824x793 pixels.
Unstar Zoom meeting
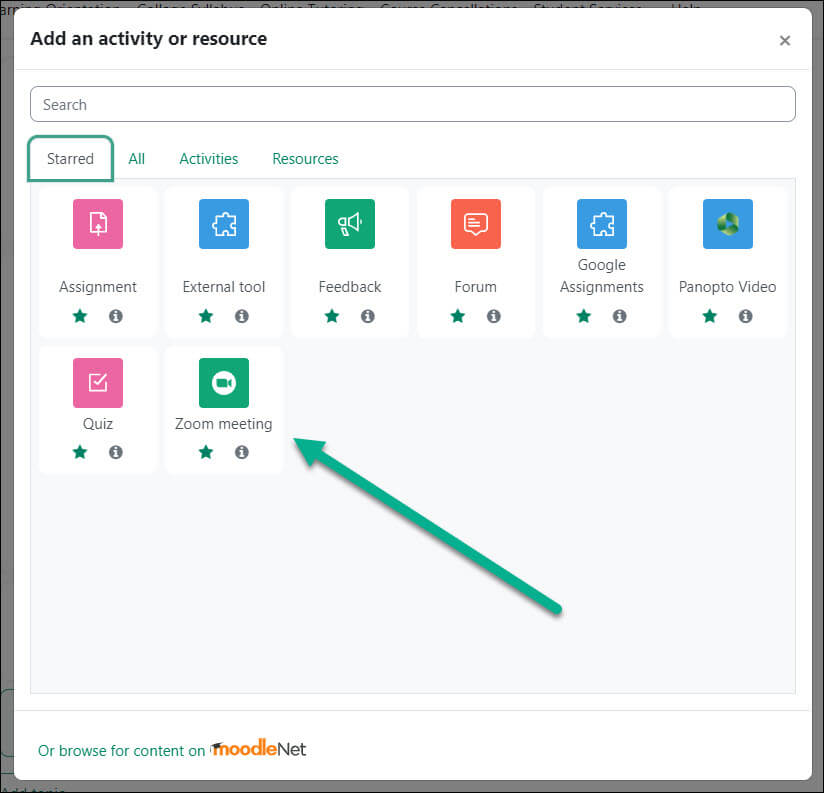point(206,452)
